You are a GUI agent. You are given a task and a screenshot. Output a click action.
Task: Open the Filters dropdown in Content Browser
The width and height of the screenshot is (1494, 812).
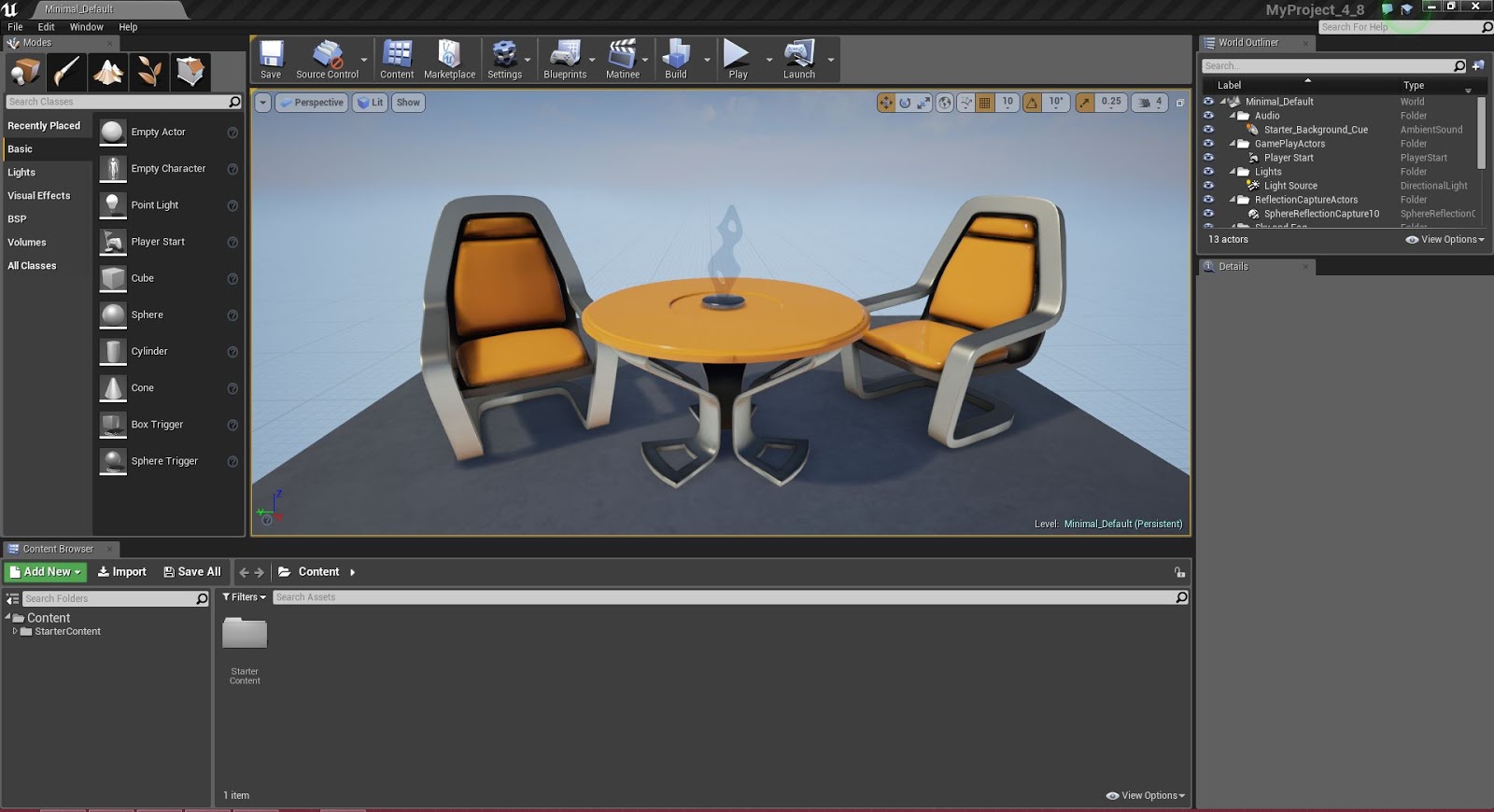245,597
